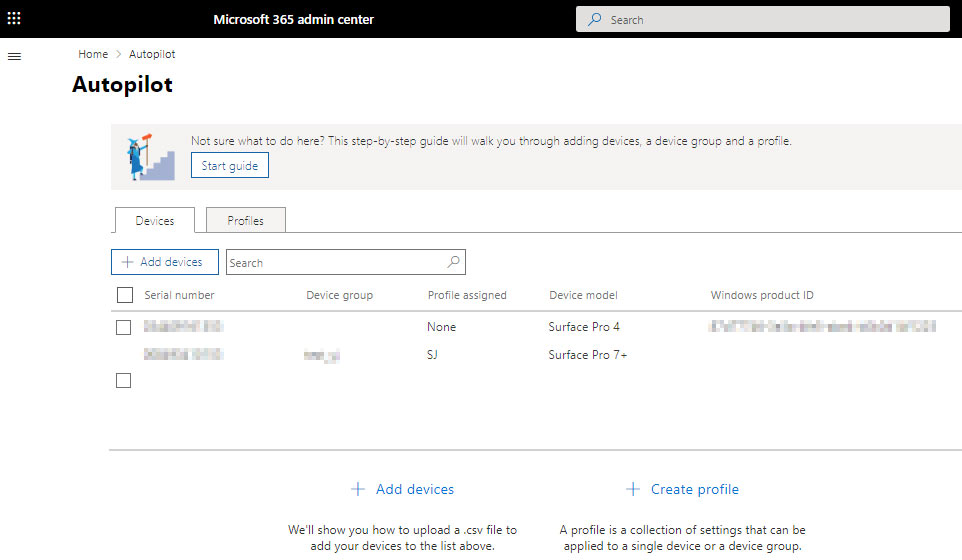Select the Surface Pro 7+ model cell
Image resolution: width=962 pixels, height=560 pixels.
[x=588, y=355]
